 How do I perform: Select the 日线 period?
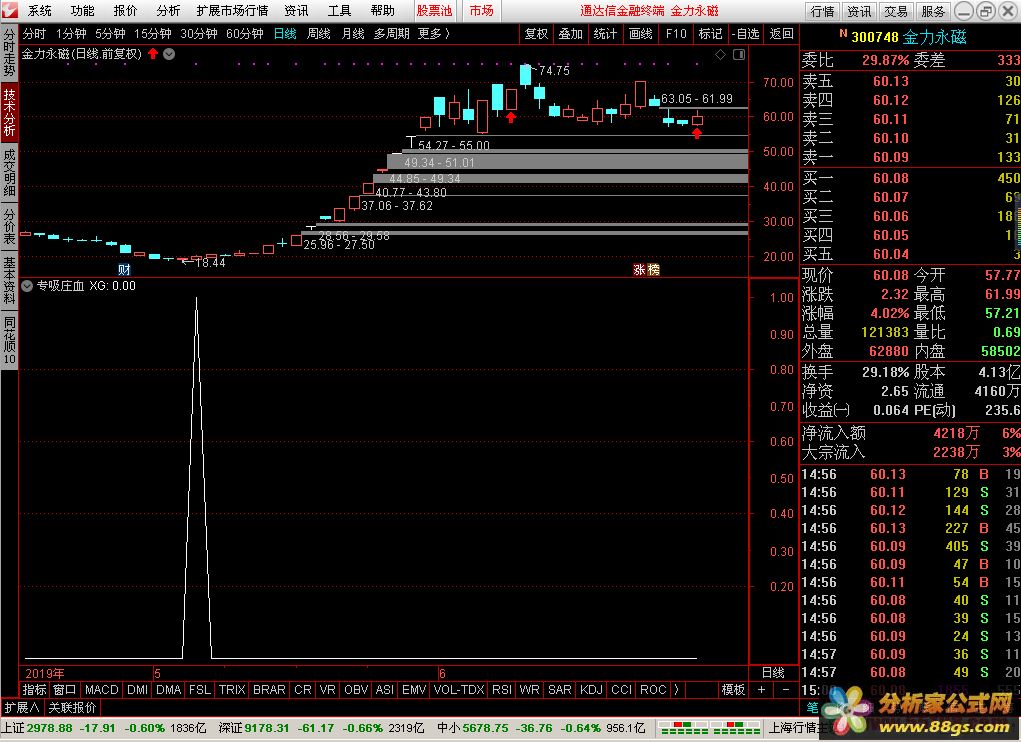(285, 33)
